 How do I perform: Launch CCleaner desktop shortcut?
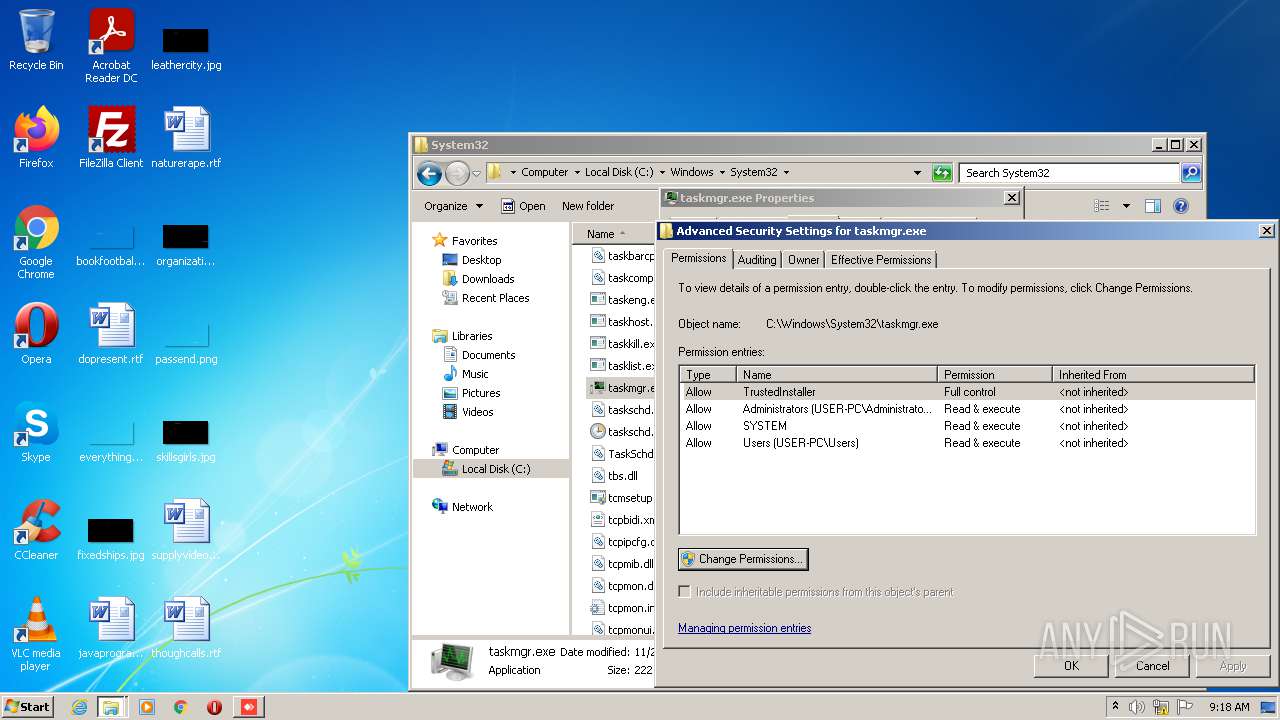coord(36,530)
